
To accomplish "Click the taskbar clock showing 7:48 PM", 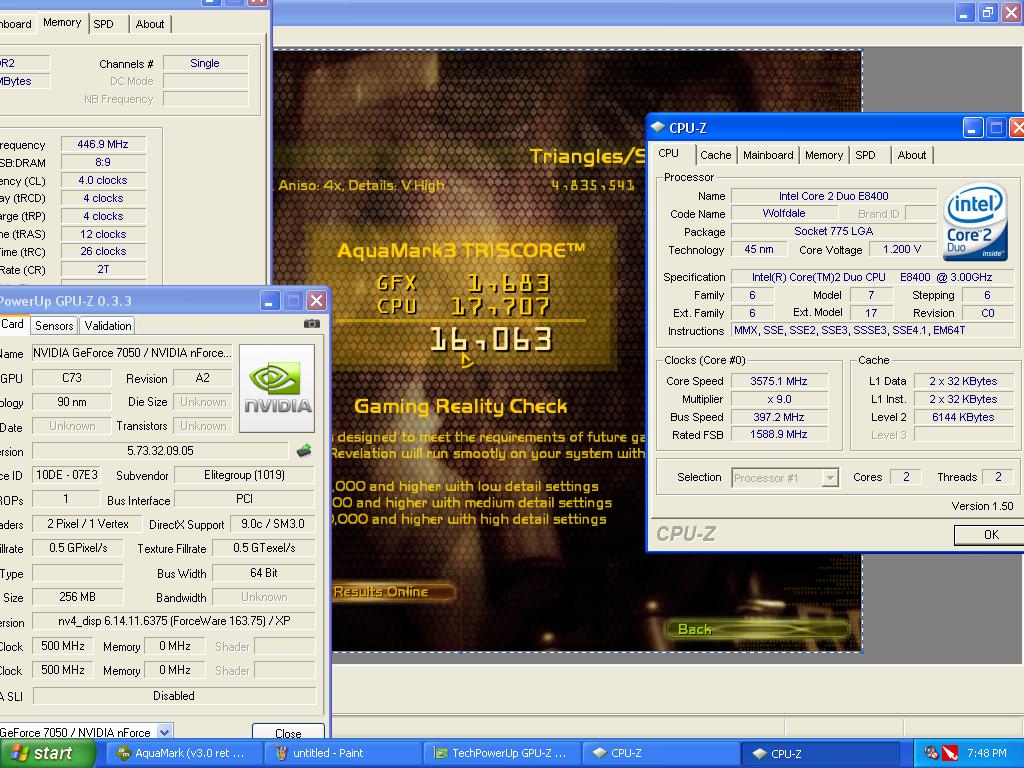I will pyautogui.click(x=987, y=753).
